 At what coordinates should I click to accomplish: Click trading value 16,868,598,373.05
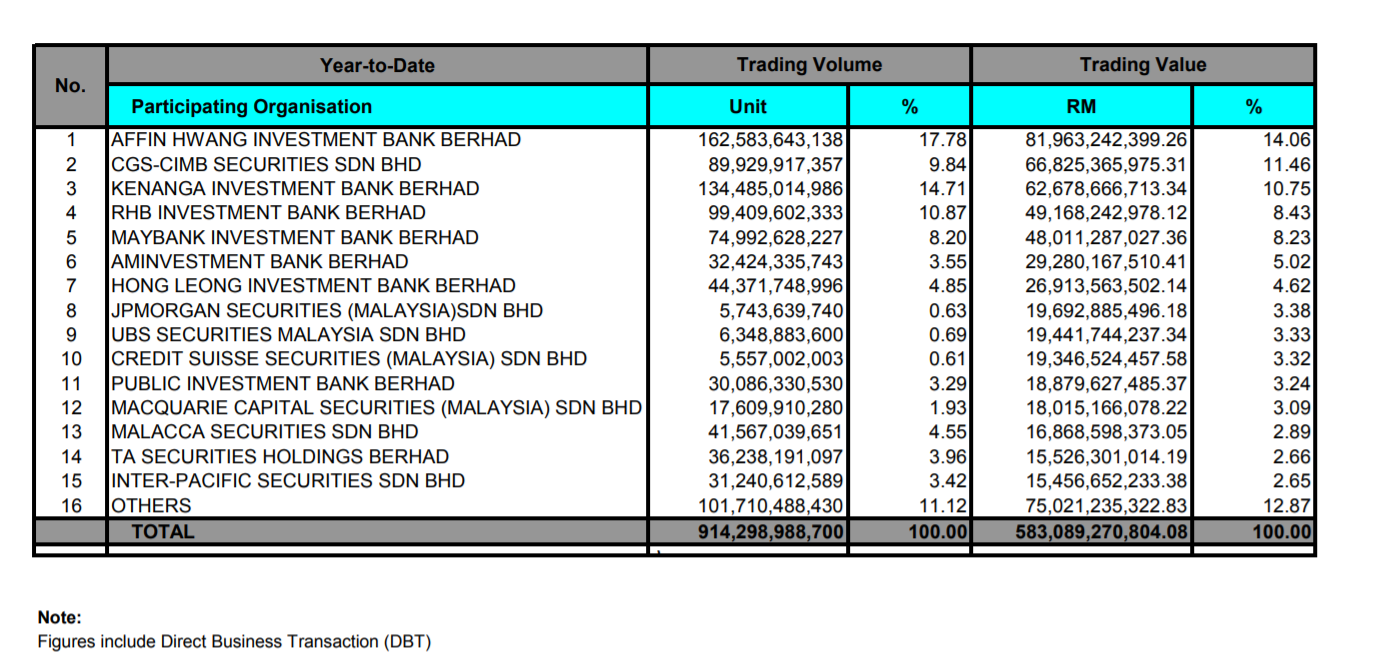pyautogui.click(x=1107, y=431)
